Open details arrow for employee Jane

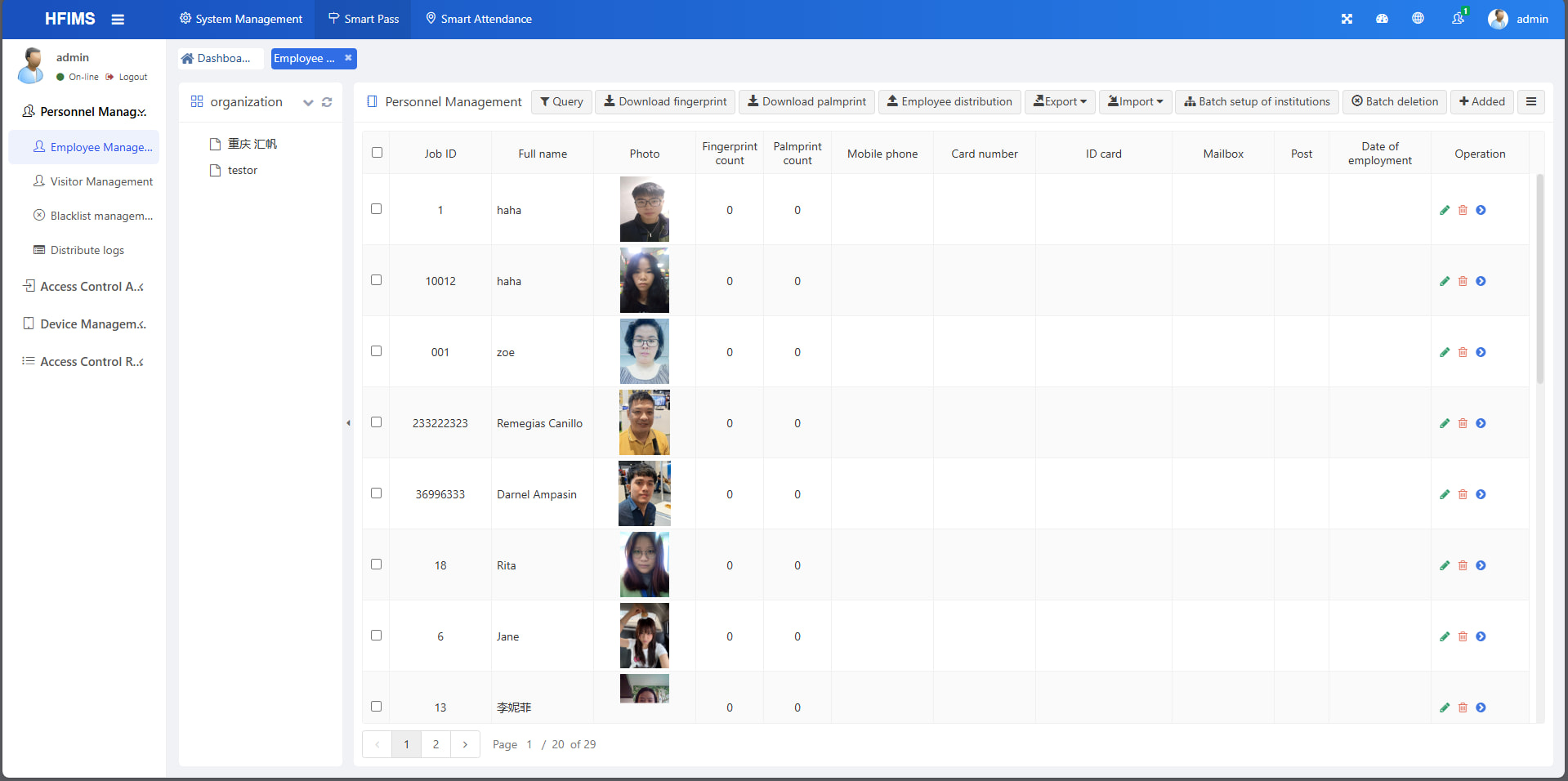pos(1481,636)
